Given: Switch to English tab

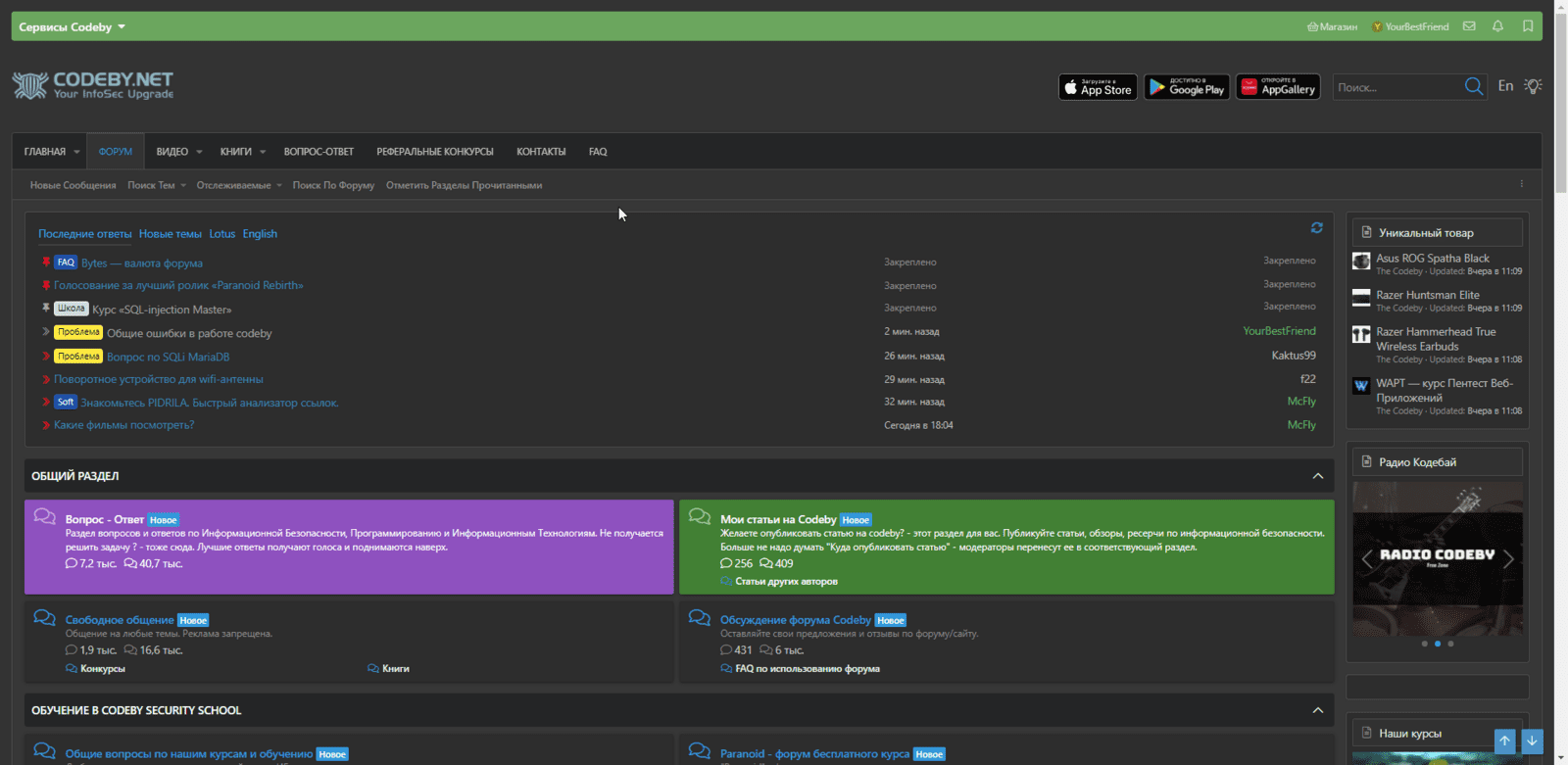Looking at the screenshot, I should [260, 234].
